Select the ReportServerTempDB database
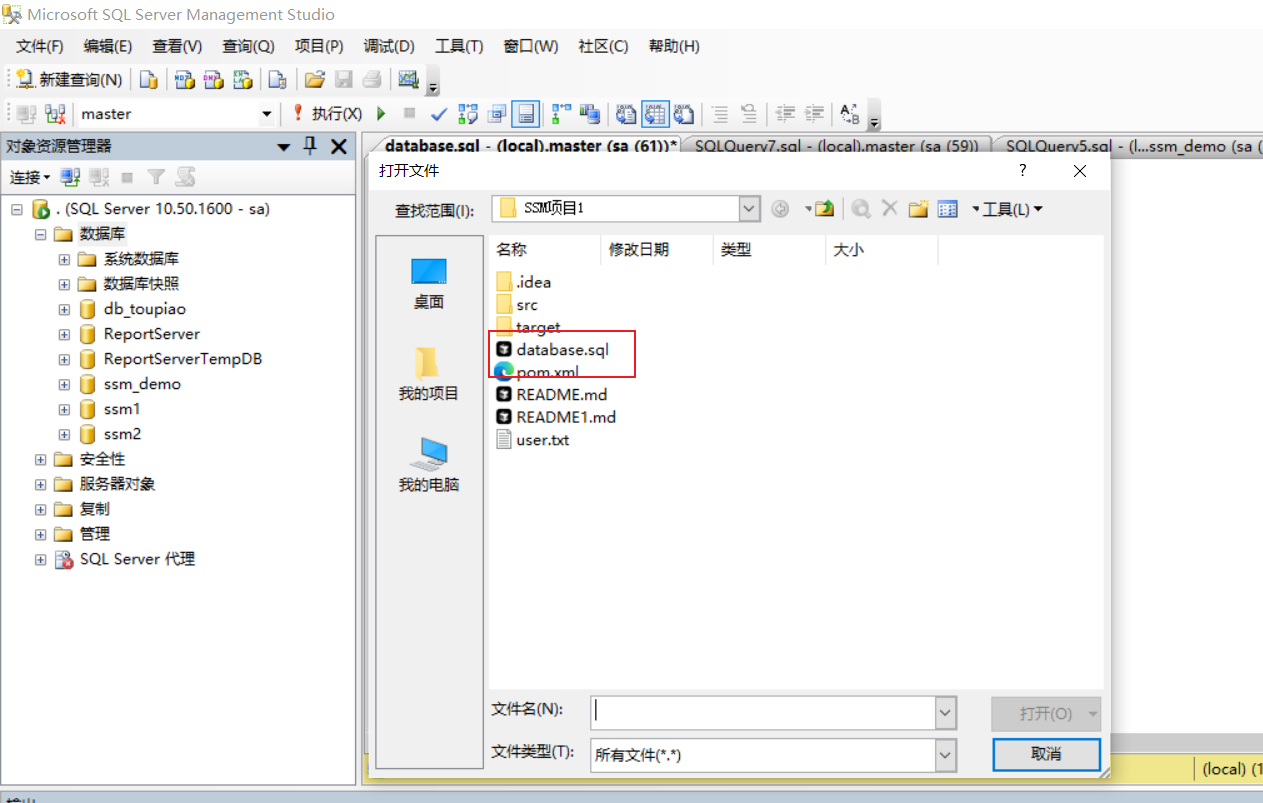Viewport: 1263px width, 803px height. (183, 359)
